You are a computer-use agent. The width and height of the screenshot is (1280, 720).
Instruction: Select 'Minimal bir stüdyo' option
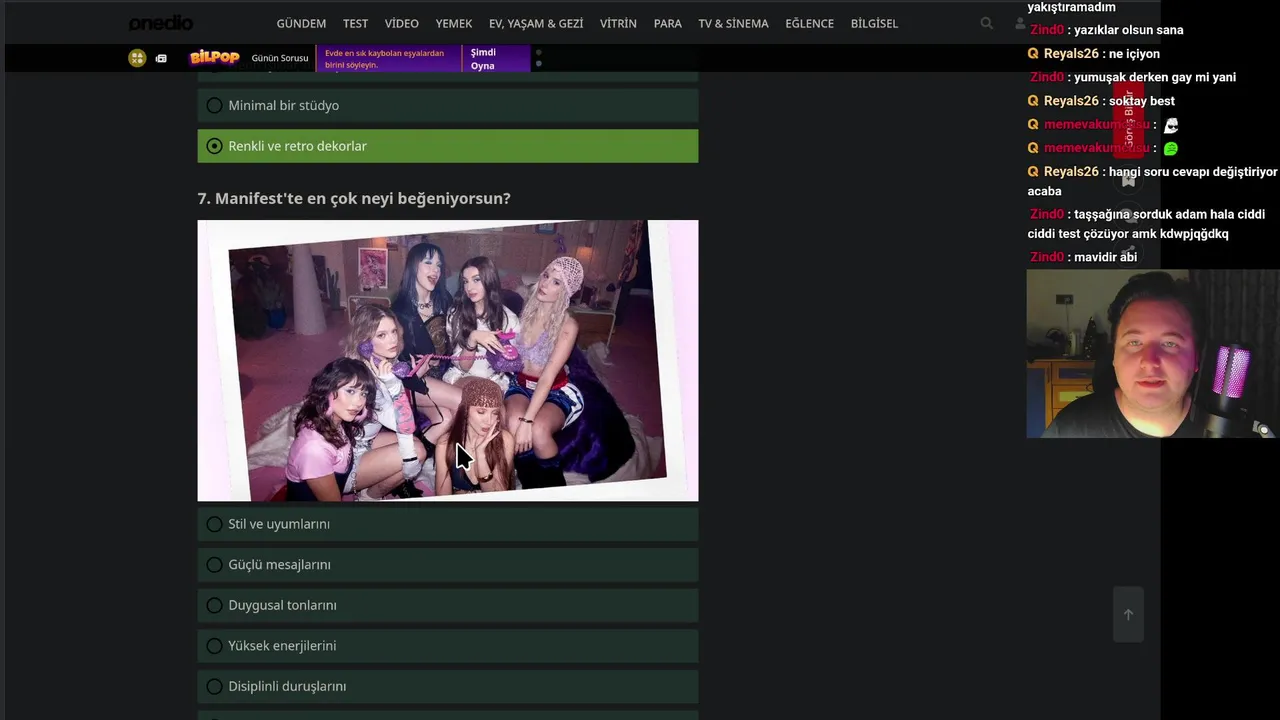448,105
